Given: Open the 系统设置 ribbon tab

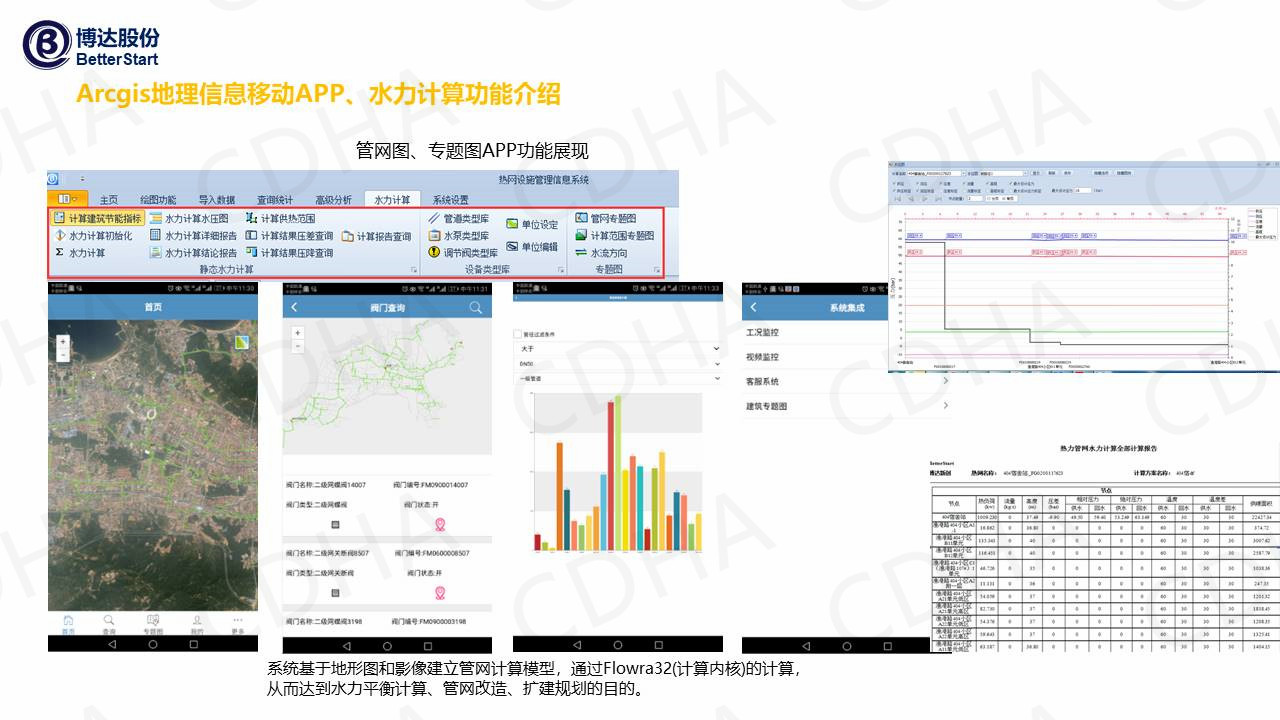Looking at the screenshot, I should tap(450, 200).
